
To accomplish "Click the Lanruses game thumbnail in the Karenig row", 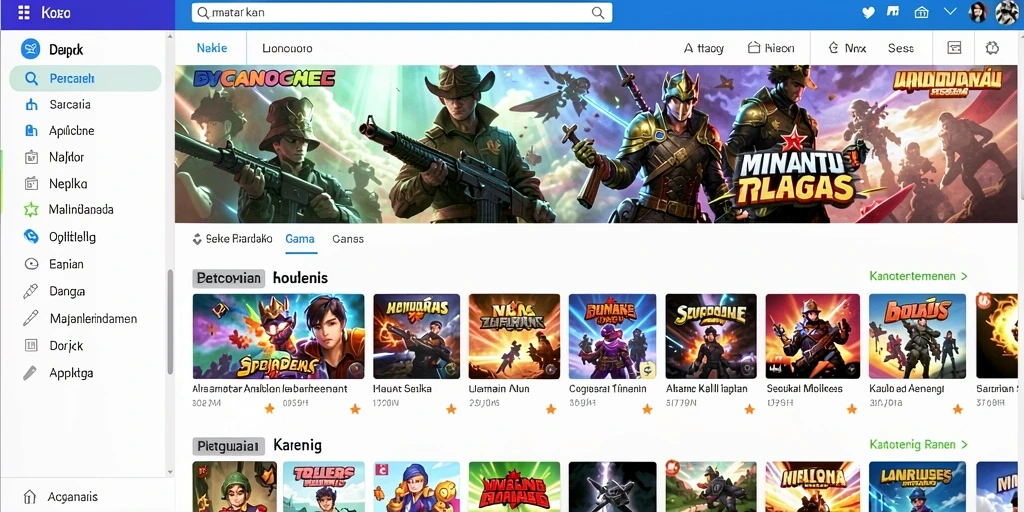I will pos(917,487).
